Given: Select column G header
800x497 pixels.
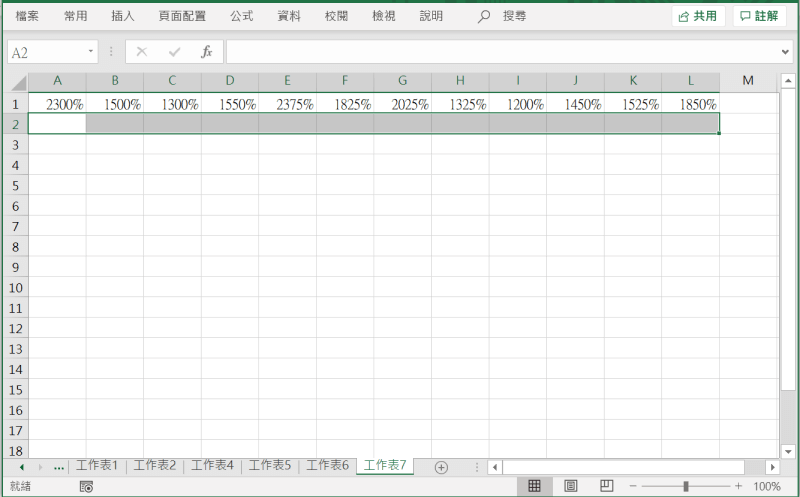Looking at the screenshot, I should [403, 81].
